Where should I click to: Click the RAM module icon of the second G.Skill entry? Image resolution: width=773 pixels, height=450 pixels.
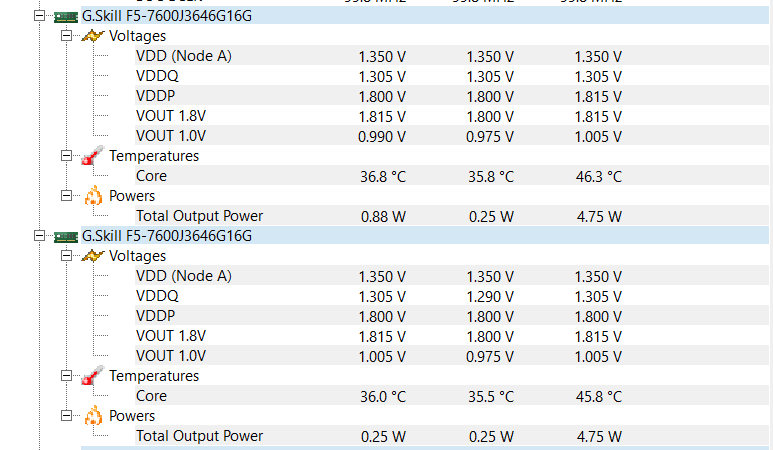point(66,237)
